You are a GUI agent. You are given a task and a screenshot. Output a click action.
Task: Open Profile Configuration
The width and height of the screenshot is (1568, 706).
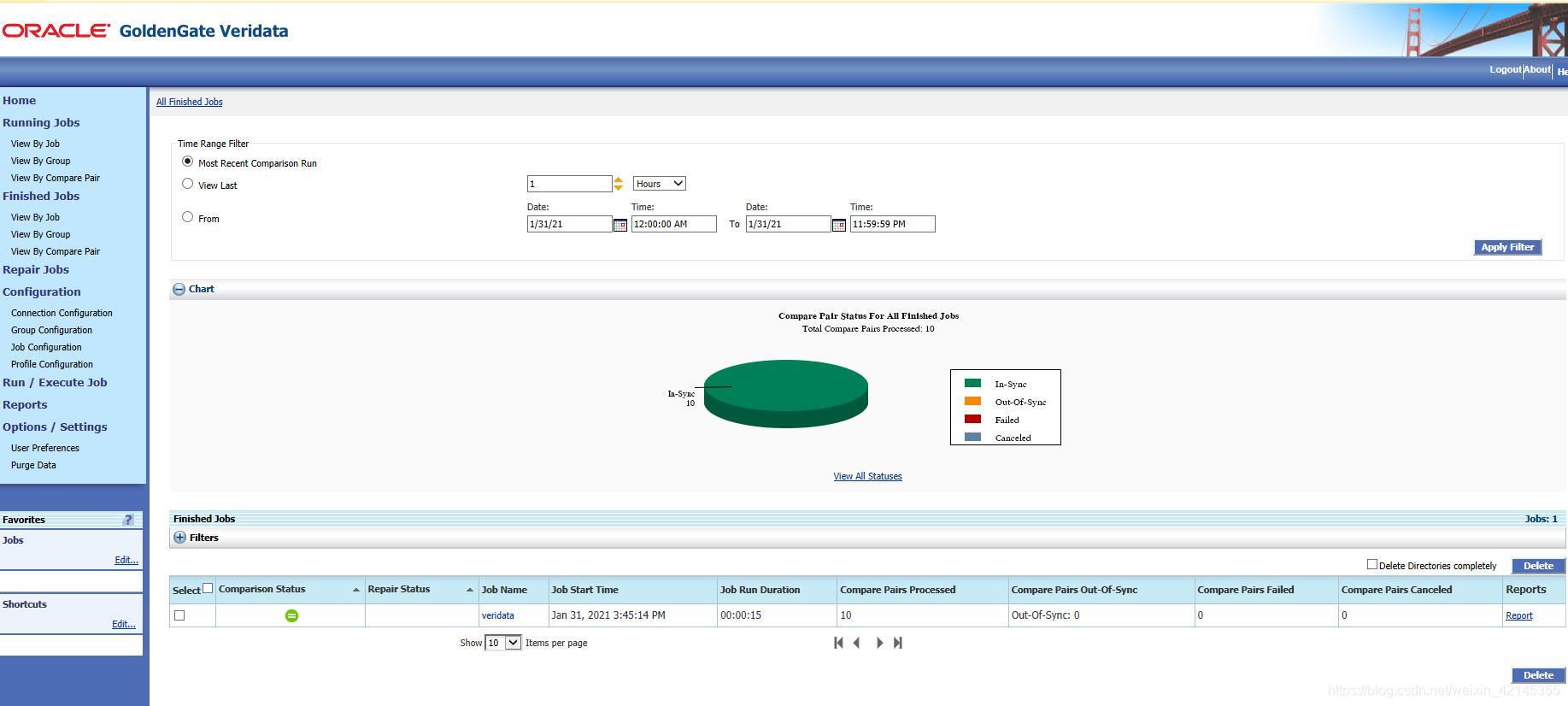click(52, 364)
